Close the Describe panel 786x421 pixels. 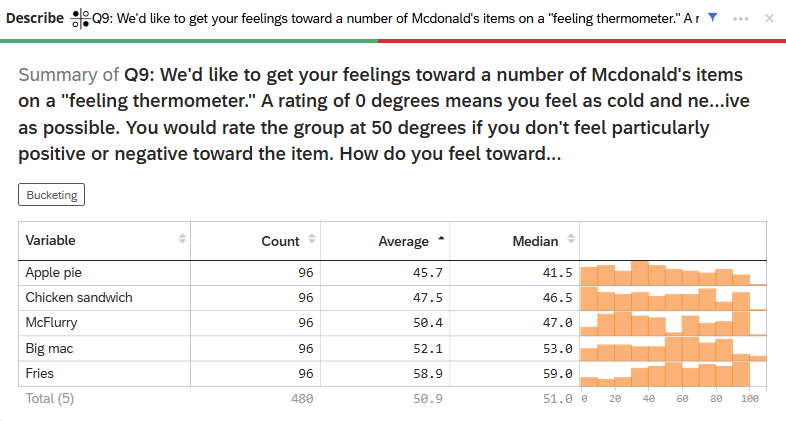click(x=769, y=19)
